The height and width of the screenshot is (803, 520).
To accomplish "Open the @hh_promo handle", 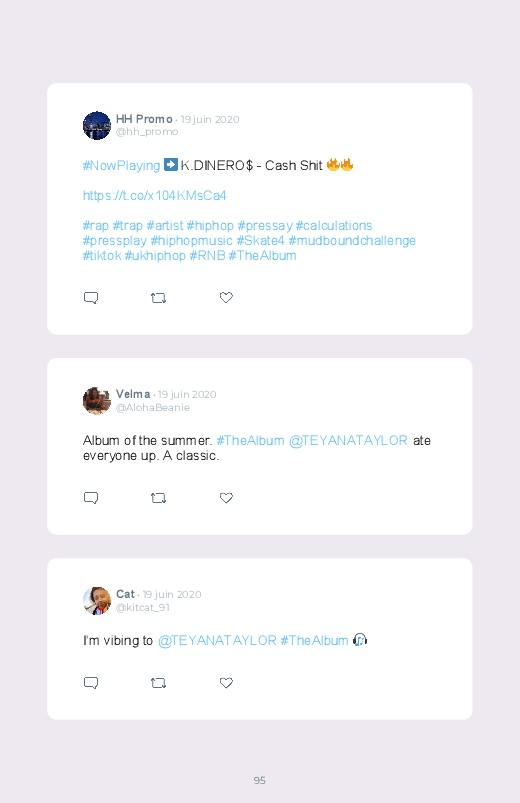I will click(147, 132).
